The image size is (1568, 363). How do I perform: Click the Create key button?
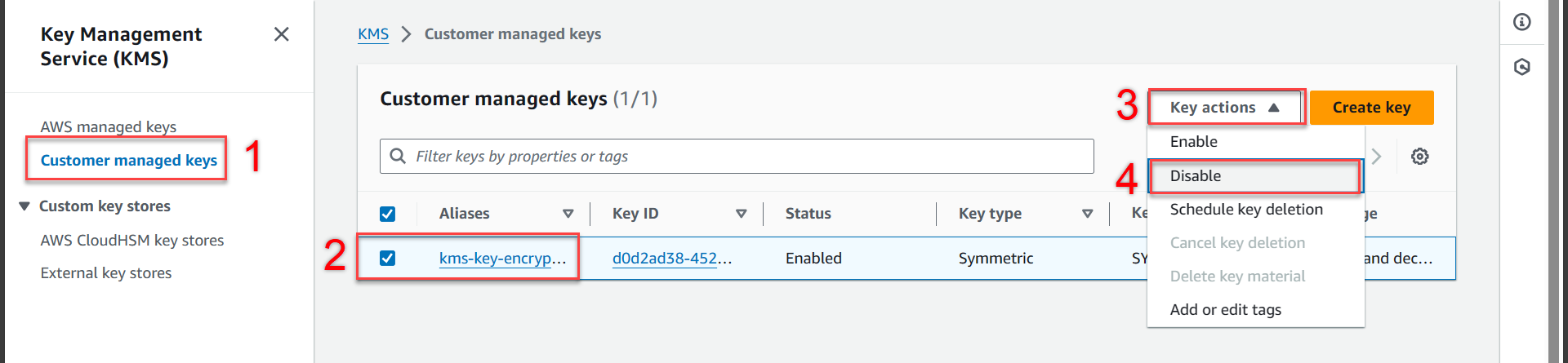tap(1372, 108)
